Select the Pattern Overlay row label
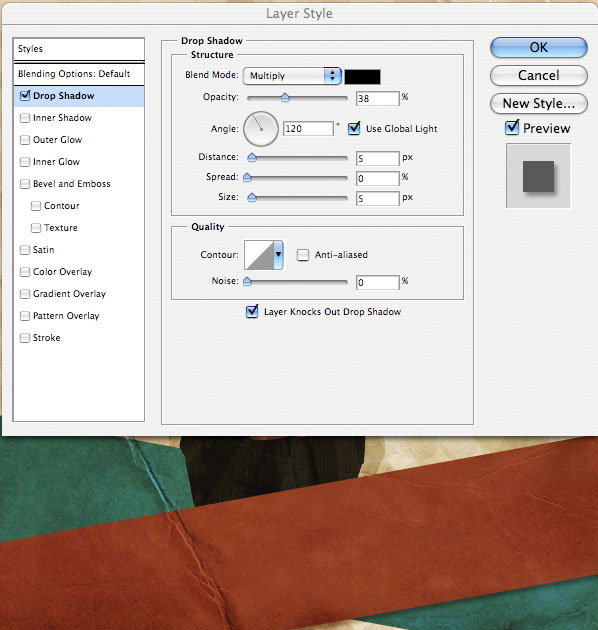Screen dimensions: 598x630 coord(66,316)
